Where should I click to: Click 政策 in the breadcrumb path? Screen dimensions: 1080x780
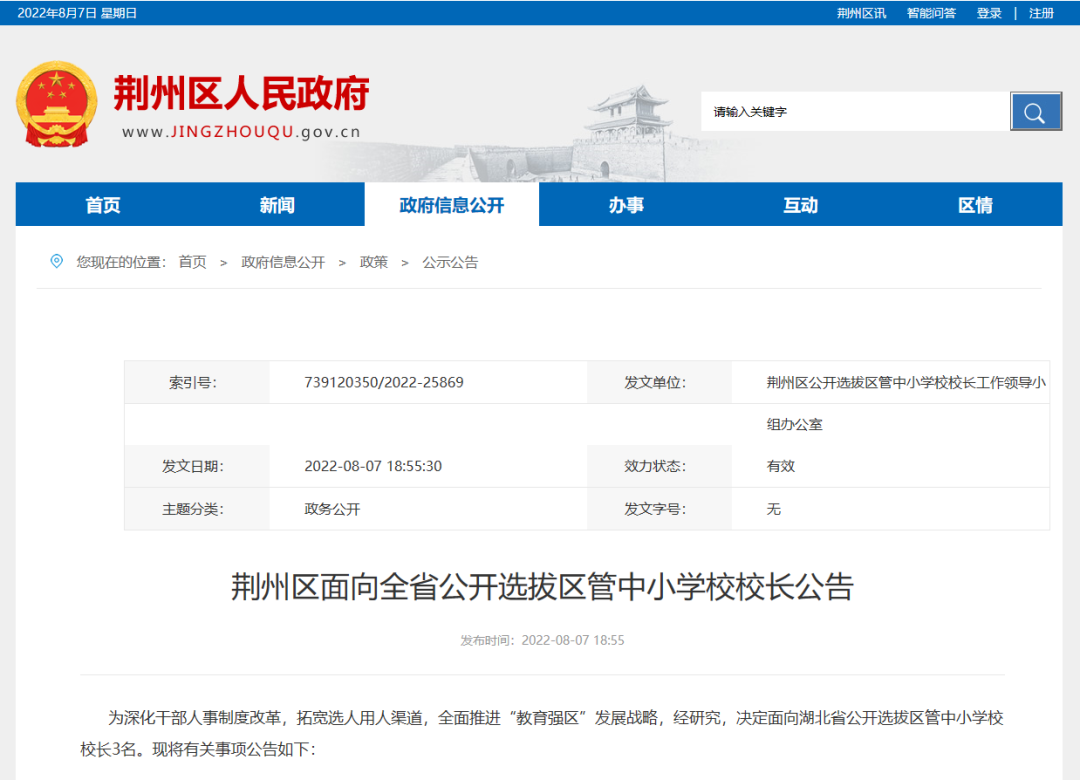pos(374,262)
